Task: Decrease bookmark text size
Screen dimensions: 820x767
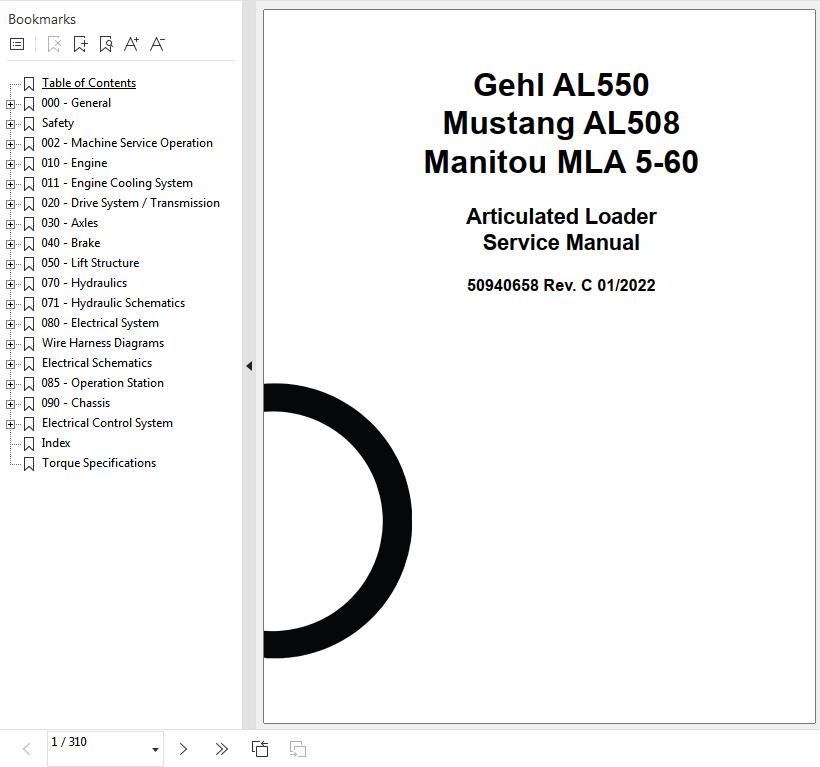Action: coord(157,44)
